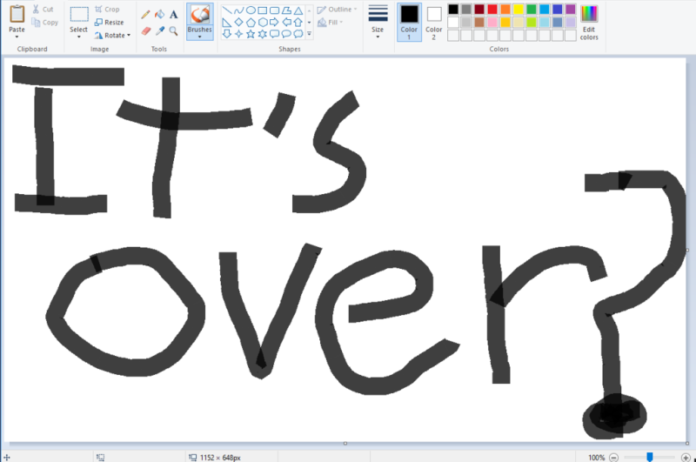Click the zoom slider handle
This screenshot has width=696, height=462.
point(650,457)
